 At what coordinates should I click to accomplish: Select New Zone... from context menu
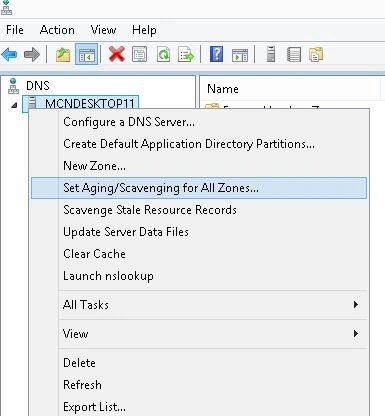[199, 166]
